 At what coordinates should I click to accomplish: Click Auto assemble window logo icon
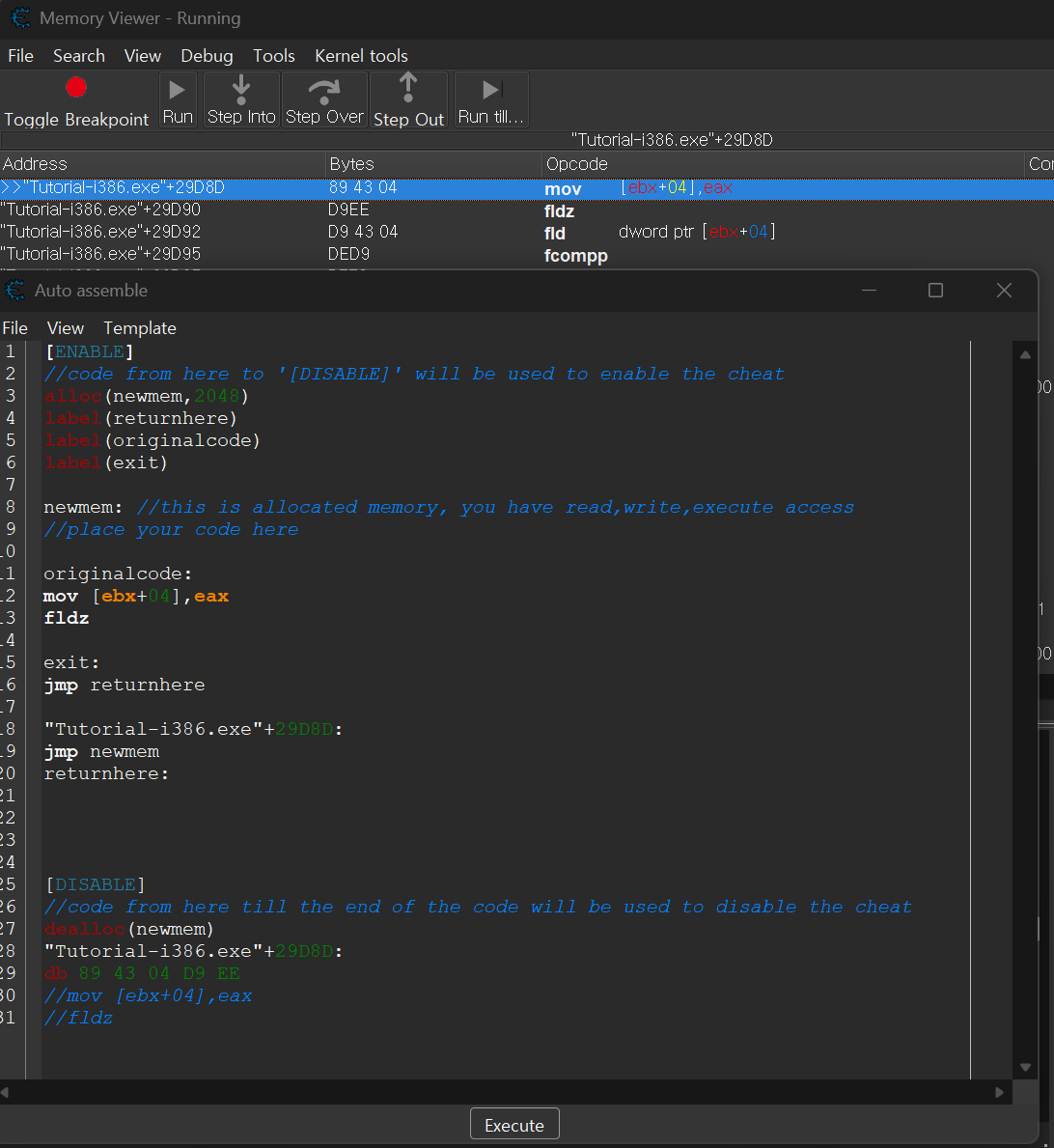click(x=15, y=290)
